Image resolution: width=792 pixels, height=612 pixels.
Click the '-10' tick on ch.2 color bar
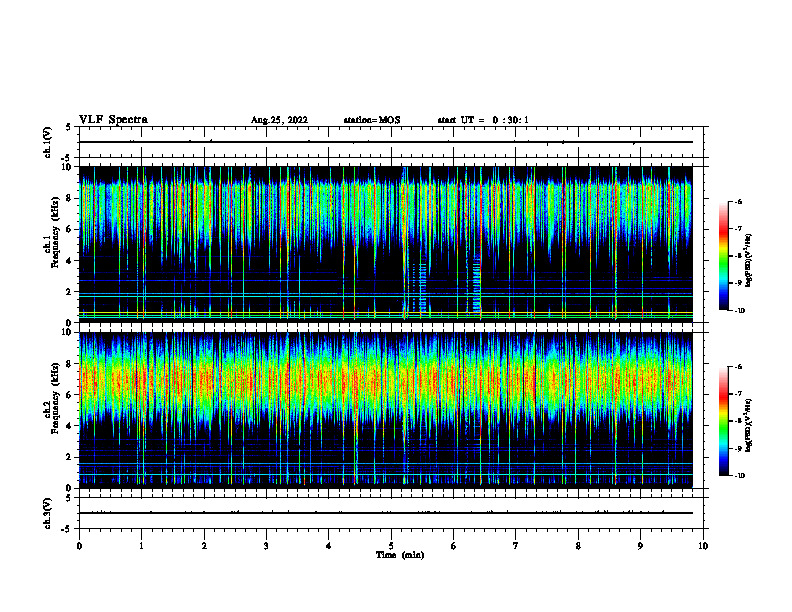point(739,476)
